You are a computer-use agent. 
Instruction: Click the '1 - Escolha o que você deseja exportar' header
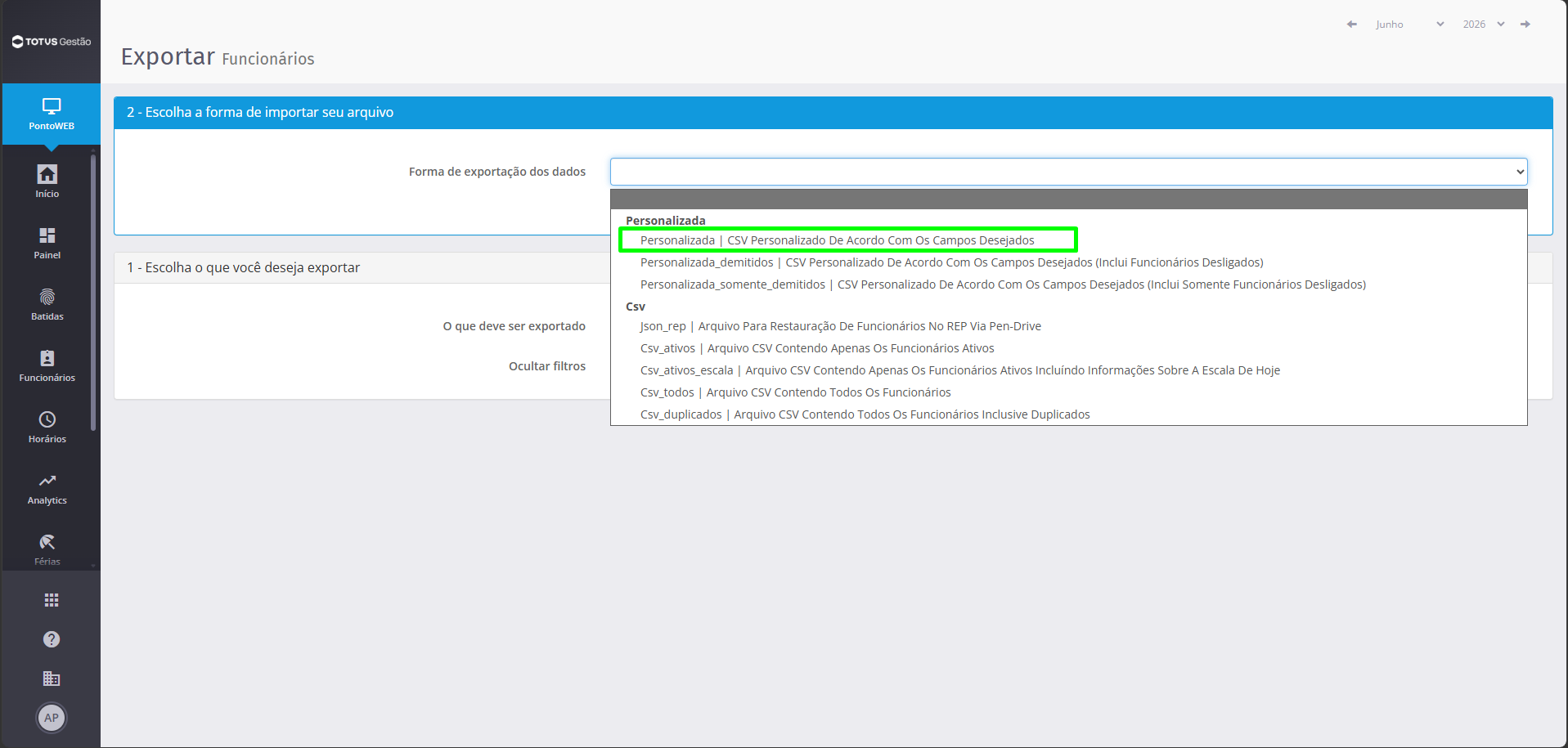point(243,267)
